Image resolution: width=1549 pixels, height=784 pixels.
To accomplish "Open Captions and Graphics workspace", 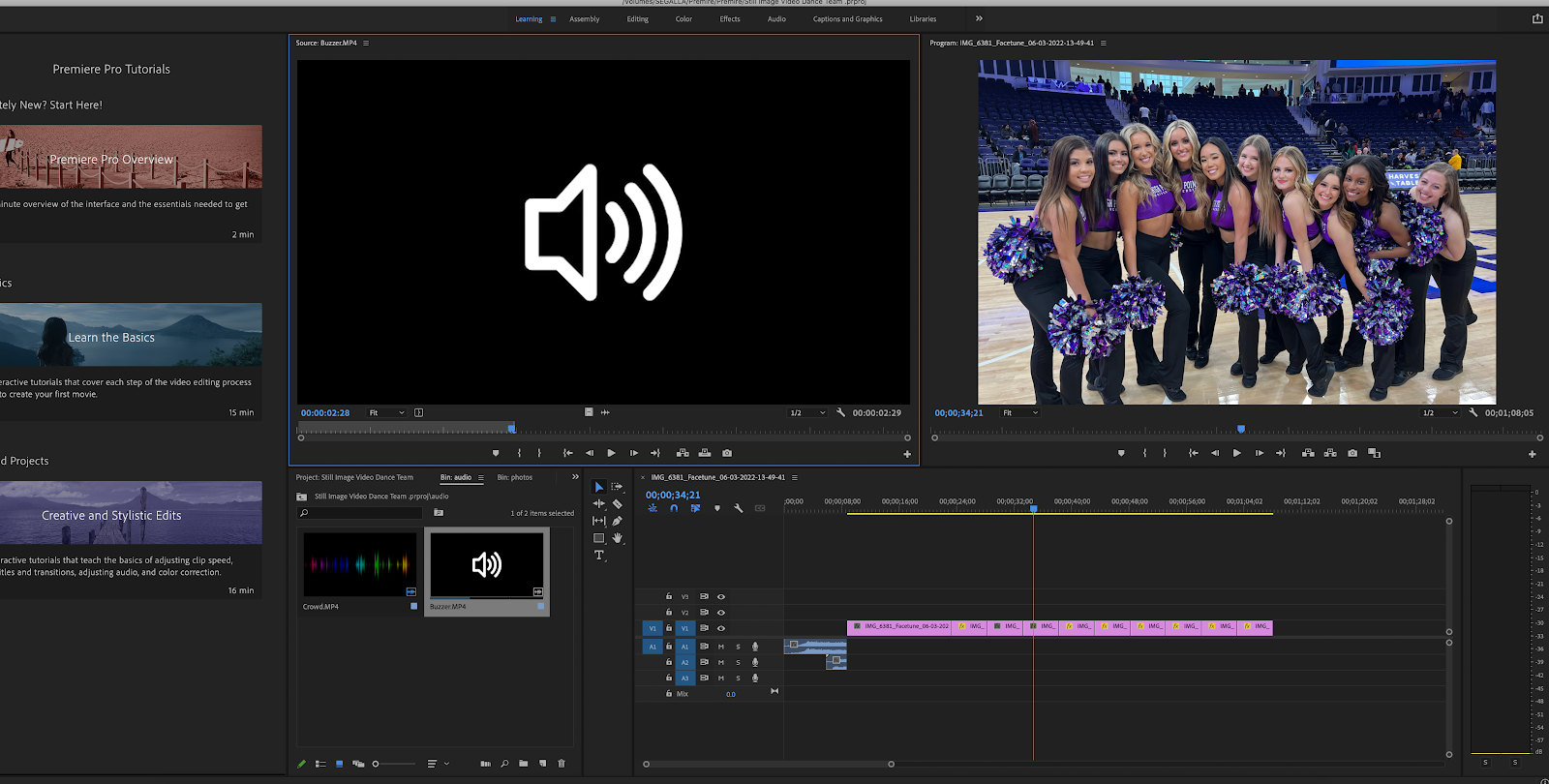I will click(x=847, y=19).
